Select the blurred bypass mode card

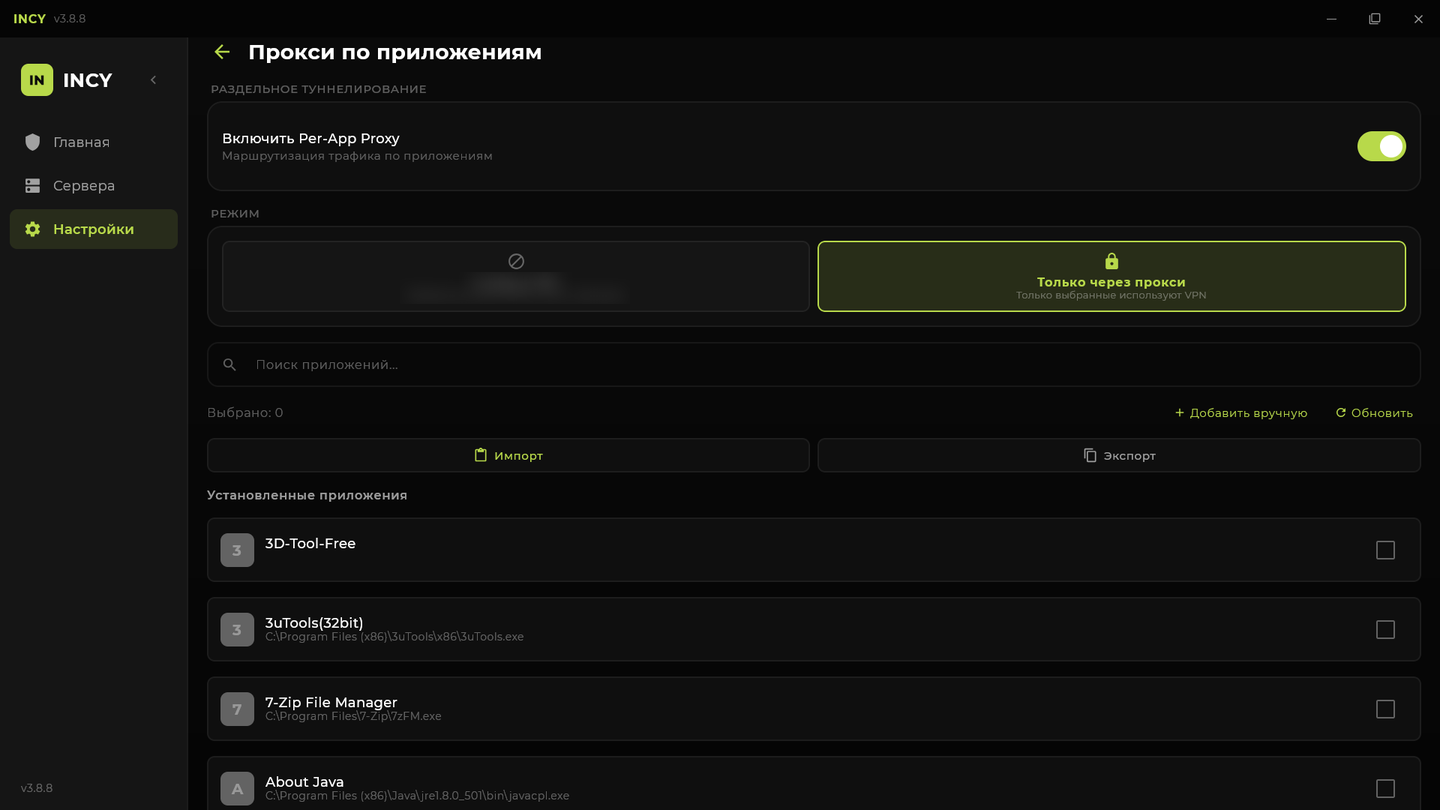[516, 276]
